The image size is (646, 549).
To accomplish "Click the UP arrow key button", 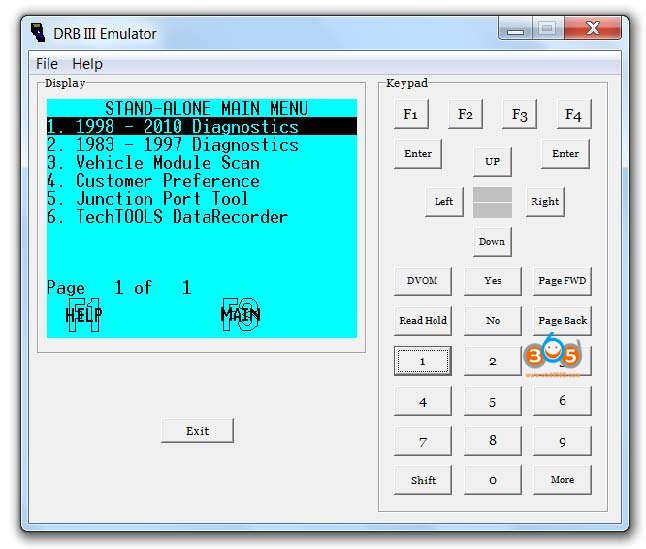I will [x=492, y=161].
